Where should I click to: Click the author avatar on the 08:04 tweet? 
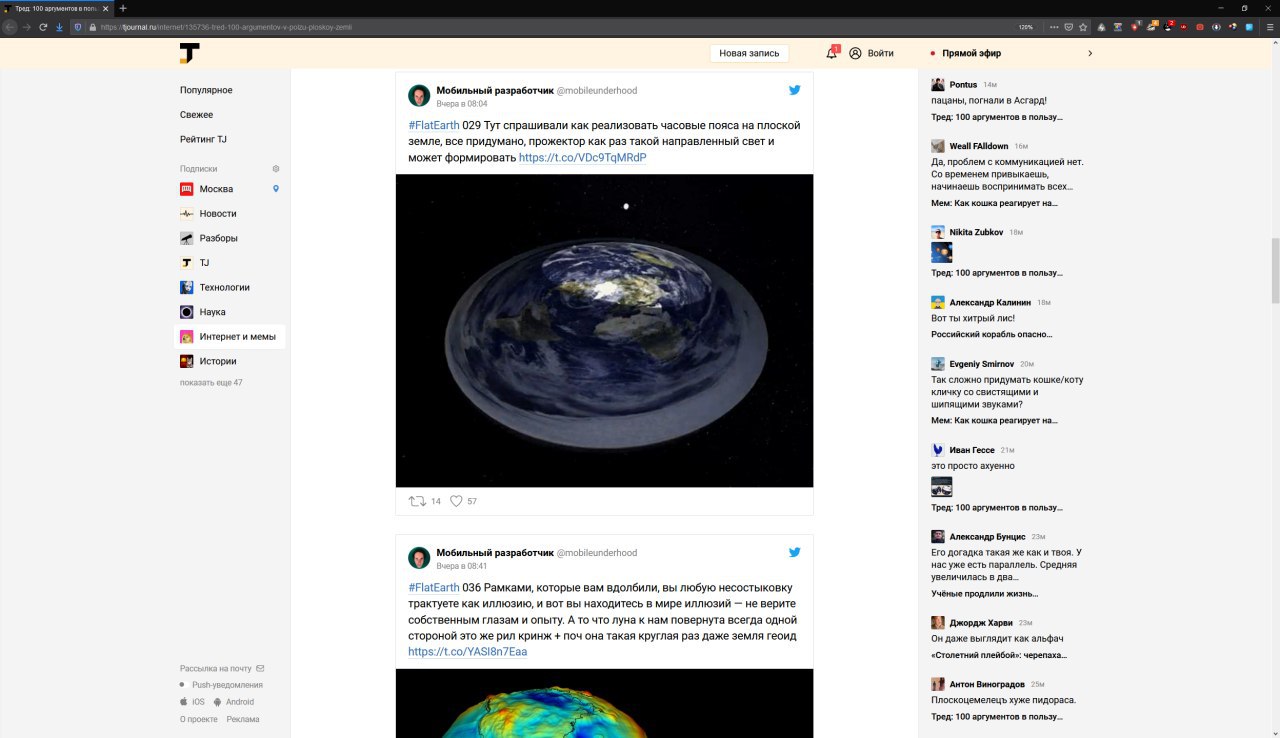(419, 96)
